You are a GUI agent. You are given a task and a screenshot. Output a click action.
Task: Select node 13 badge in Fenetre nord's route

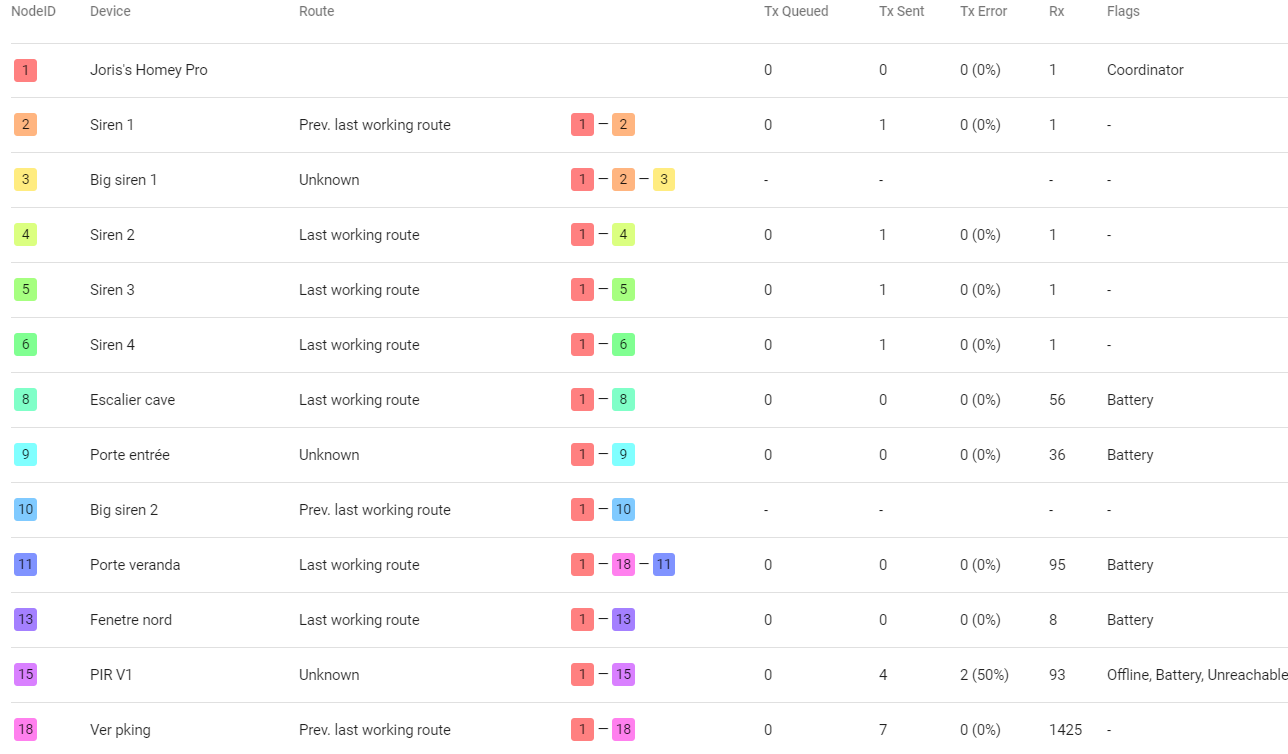tap(623, 620)
